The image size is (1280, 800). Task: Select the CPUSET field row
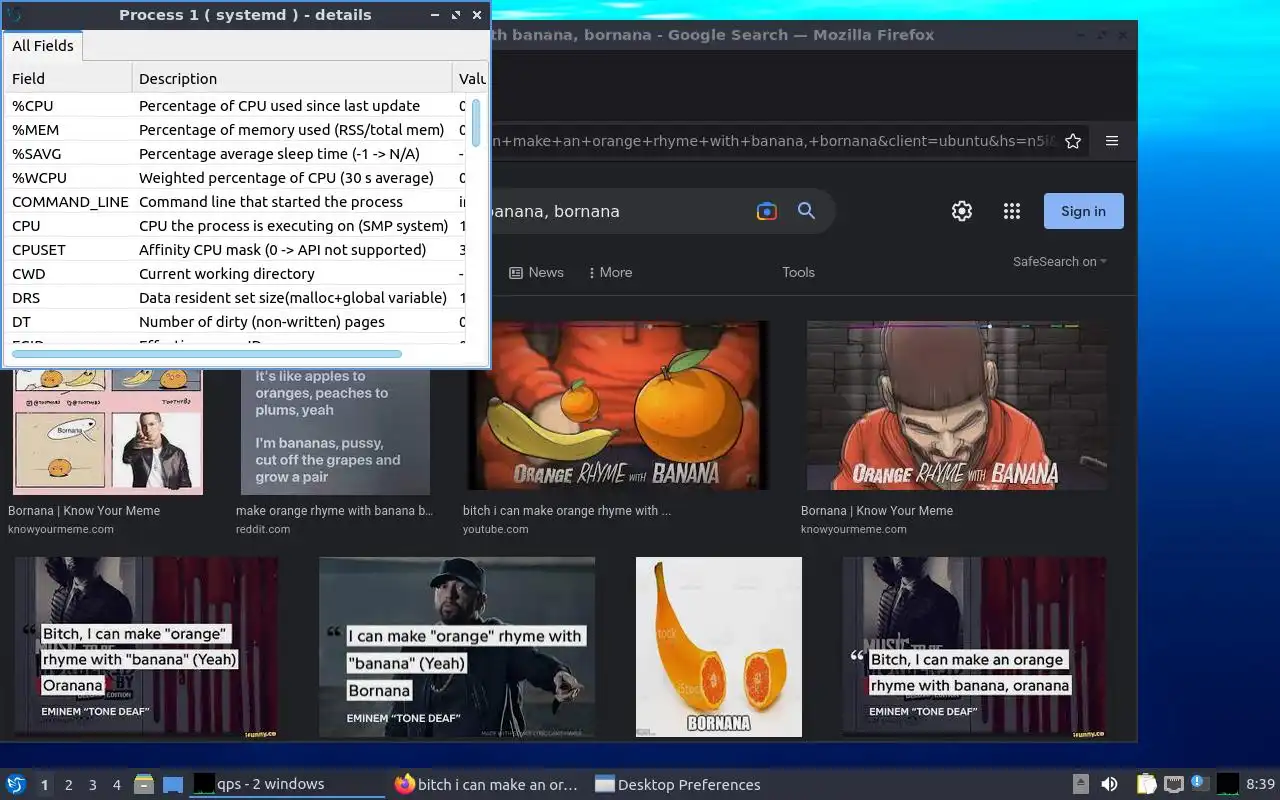[236, 250]
